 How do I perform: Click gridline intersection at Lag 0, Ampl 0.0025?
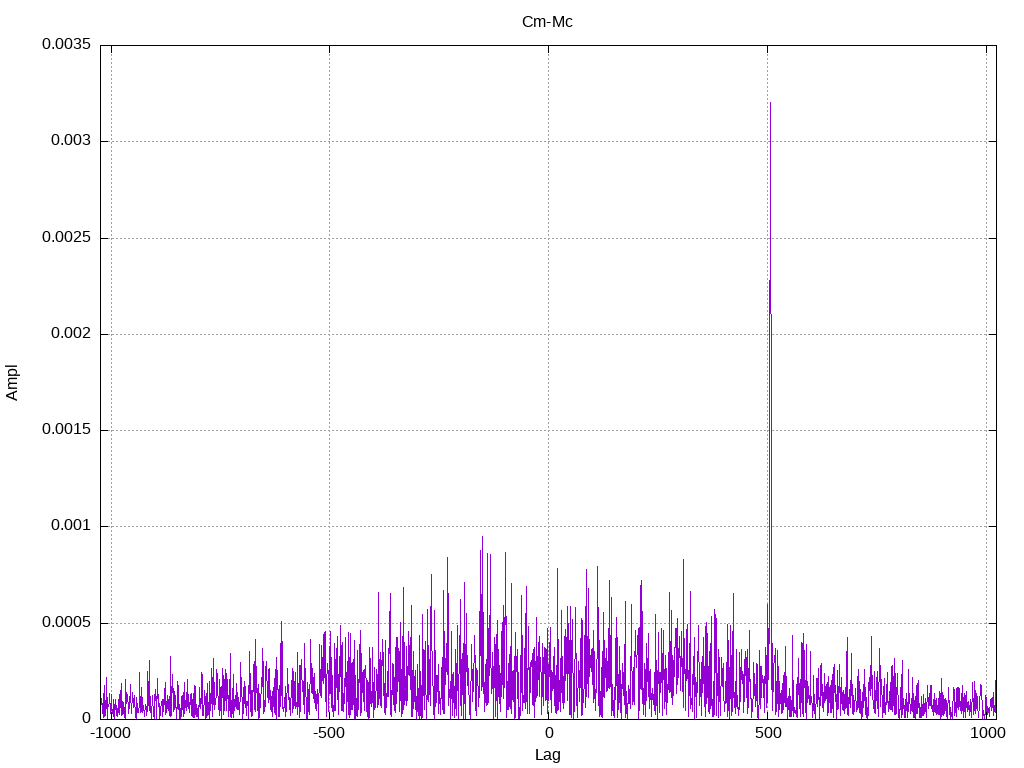coord(549,238)
